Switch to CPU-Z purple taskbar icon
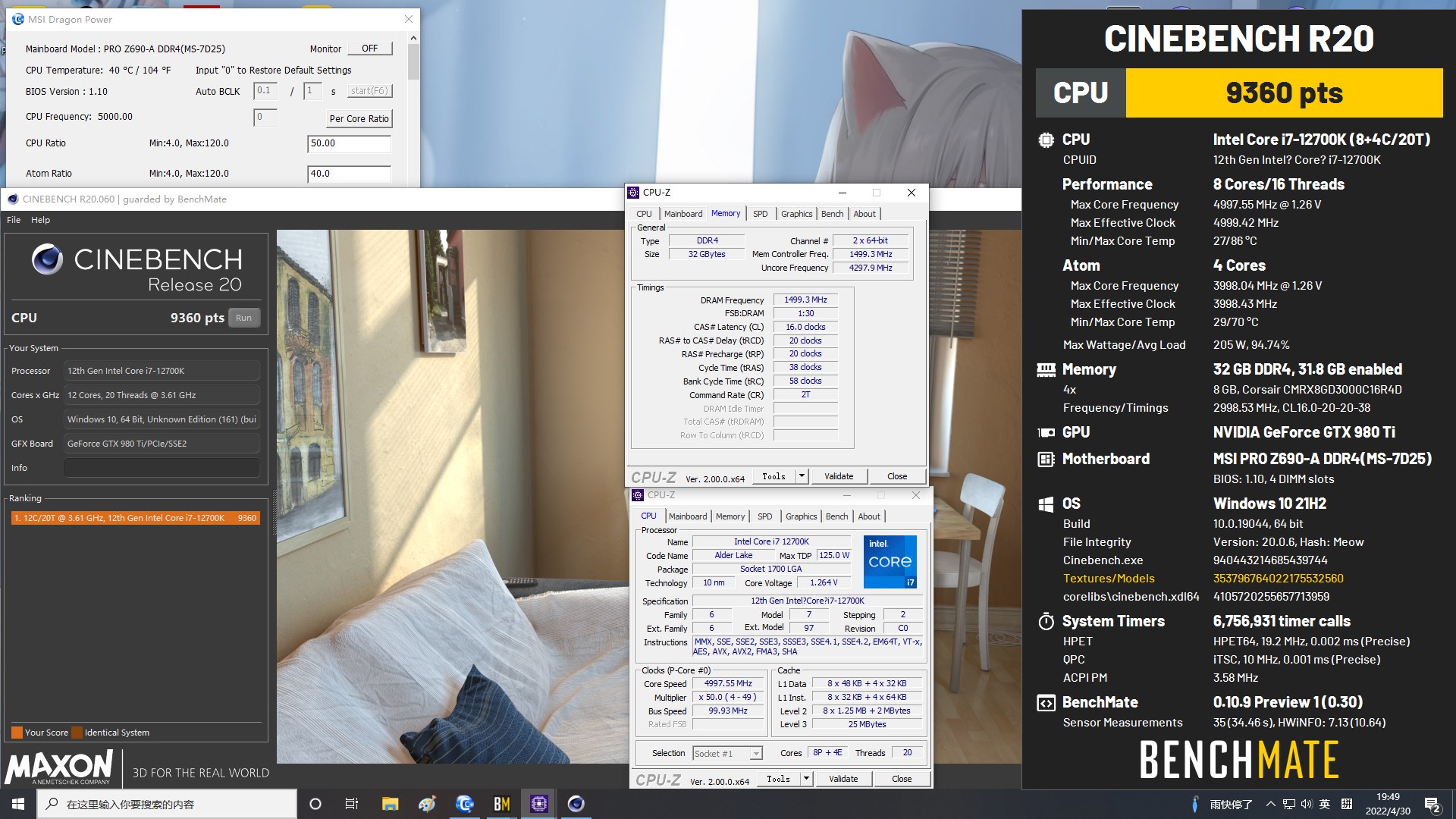The image size is (1456, 819). 539,804
